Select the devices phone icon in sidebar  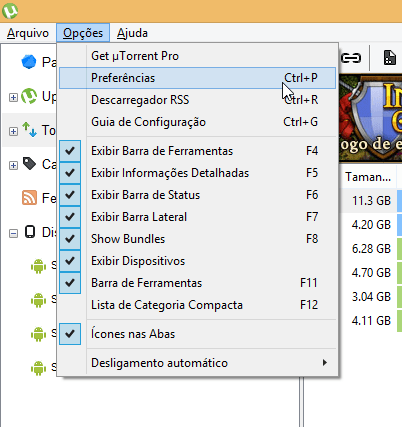30,232
